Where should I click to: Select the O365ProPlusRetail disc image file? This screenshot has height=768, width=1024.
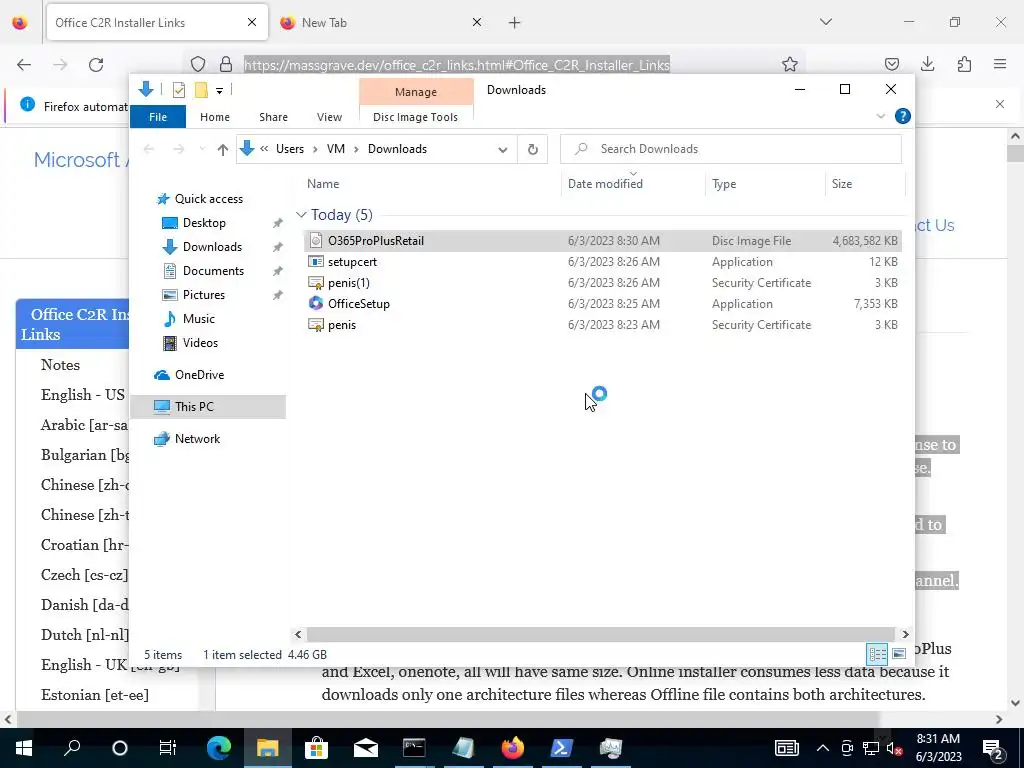(x=602, y=241)
